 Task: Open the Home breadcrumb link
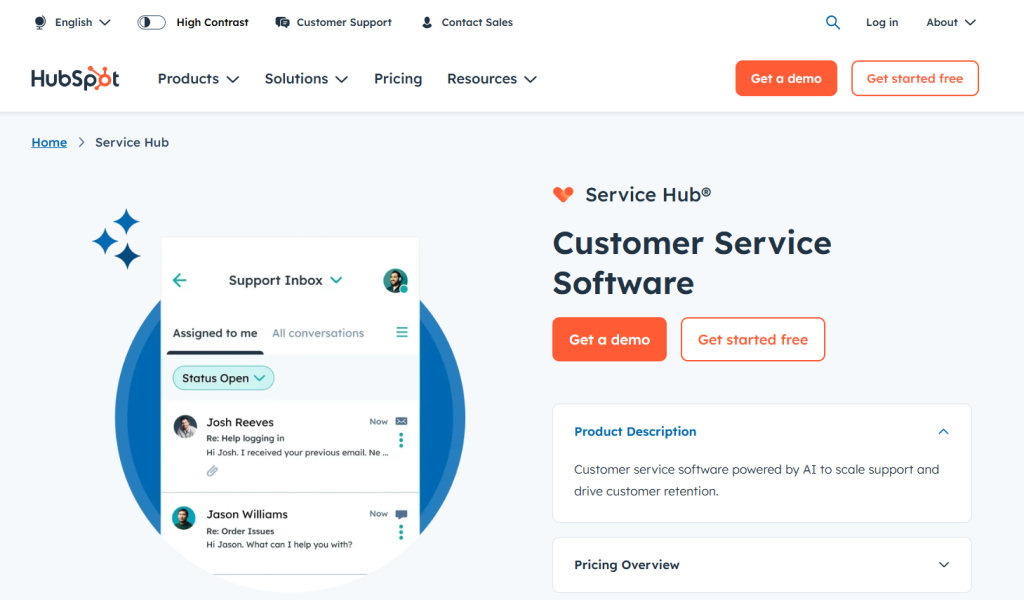tap(49, 142)
